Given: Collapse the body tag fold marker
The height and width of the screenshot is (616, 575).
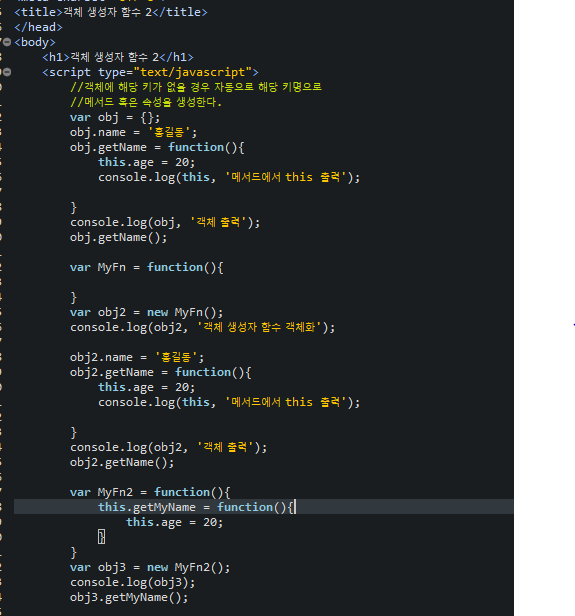Looking at the screenshot, I should click(7, 42).
